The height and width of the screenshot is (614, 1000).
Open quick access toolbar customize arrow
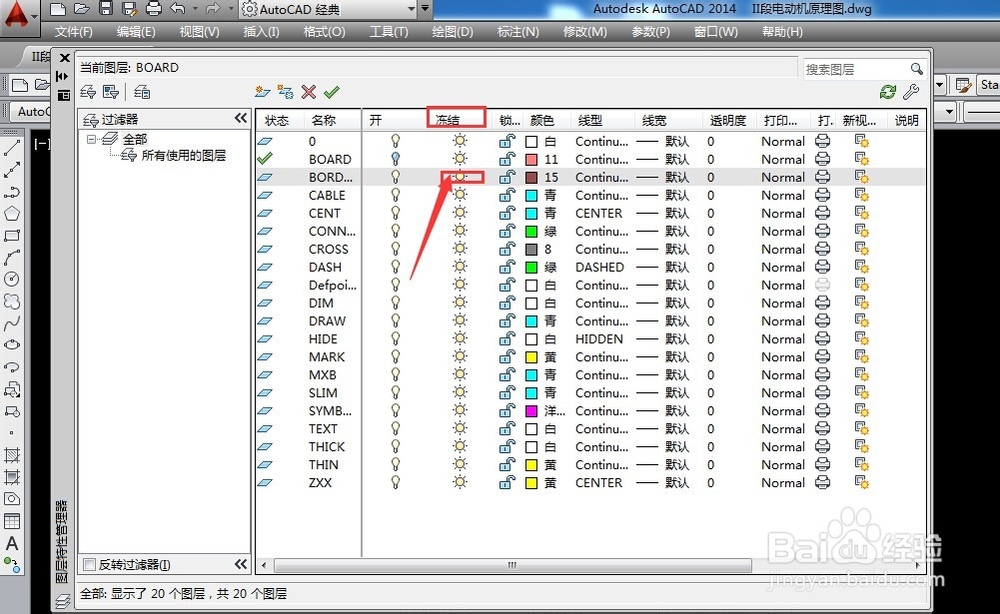[x=425, y=9]
